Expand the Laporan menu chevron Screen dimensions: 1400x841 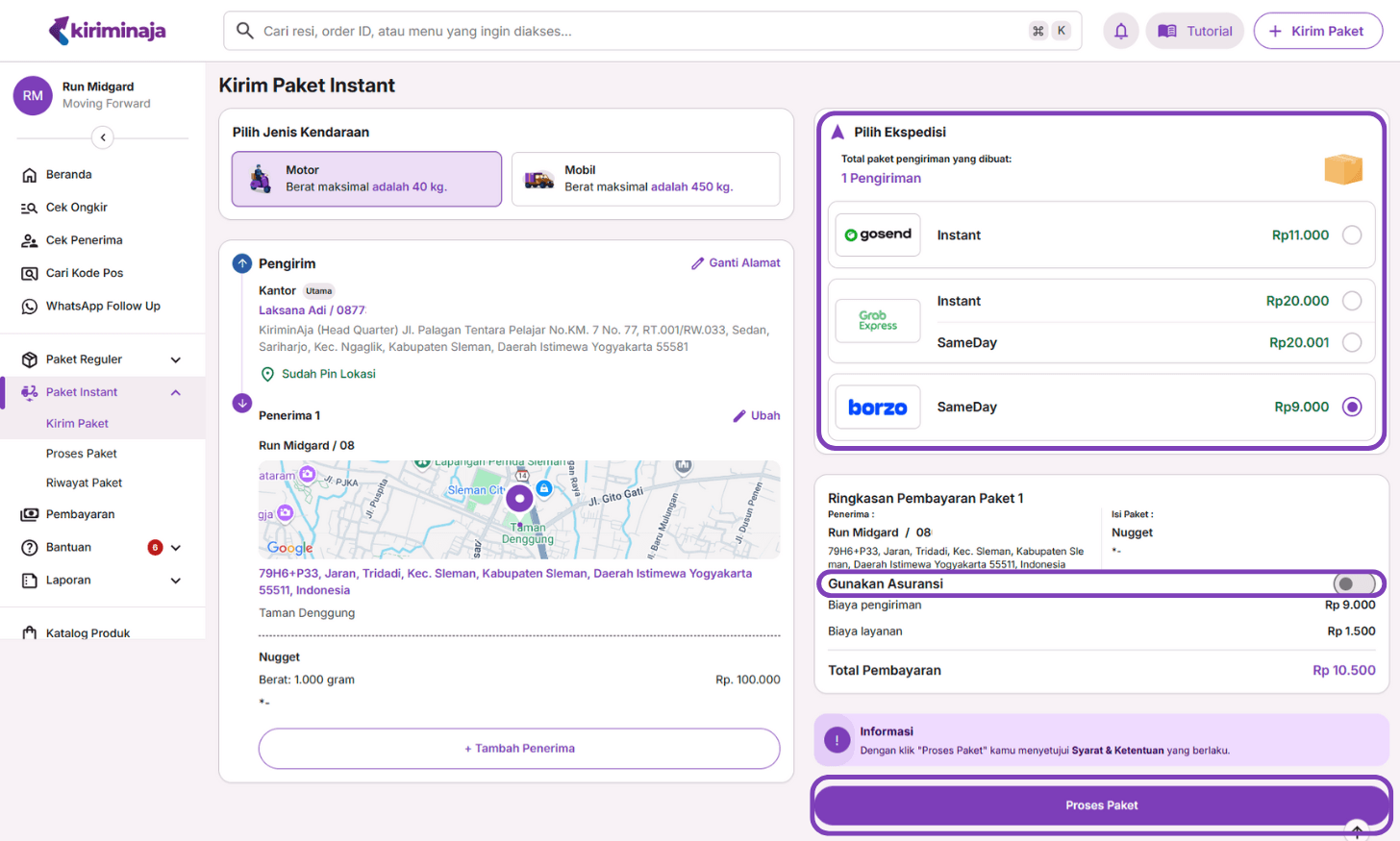(176, 581)
